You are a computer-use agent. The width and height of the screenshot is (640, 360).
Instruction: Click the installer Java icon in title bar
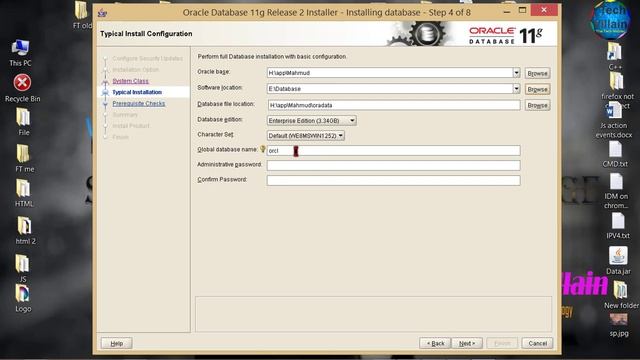(102, 13)
